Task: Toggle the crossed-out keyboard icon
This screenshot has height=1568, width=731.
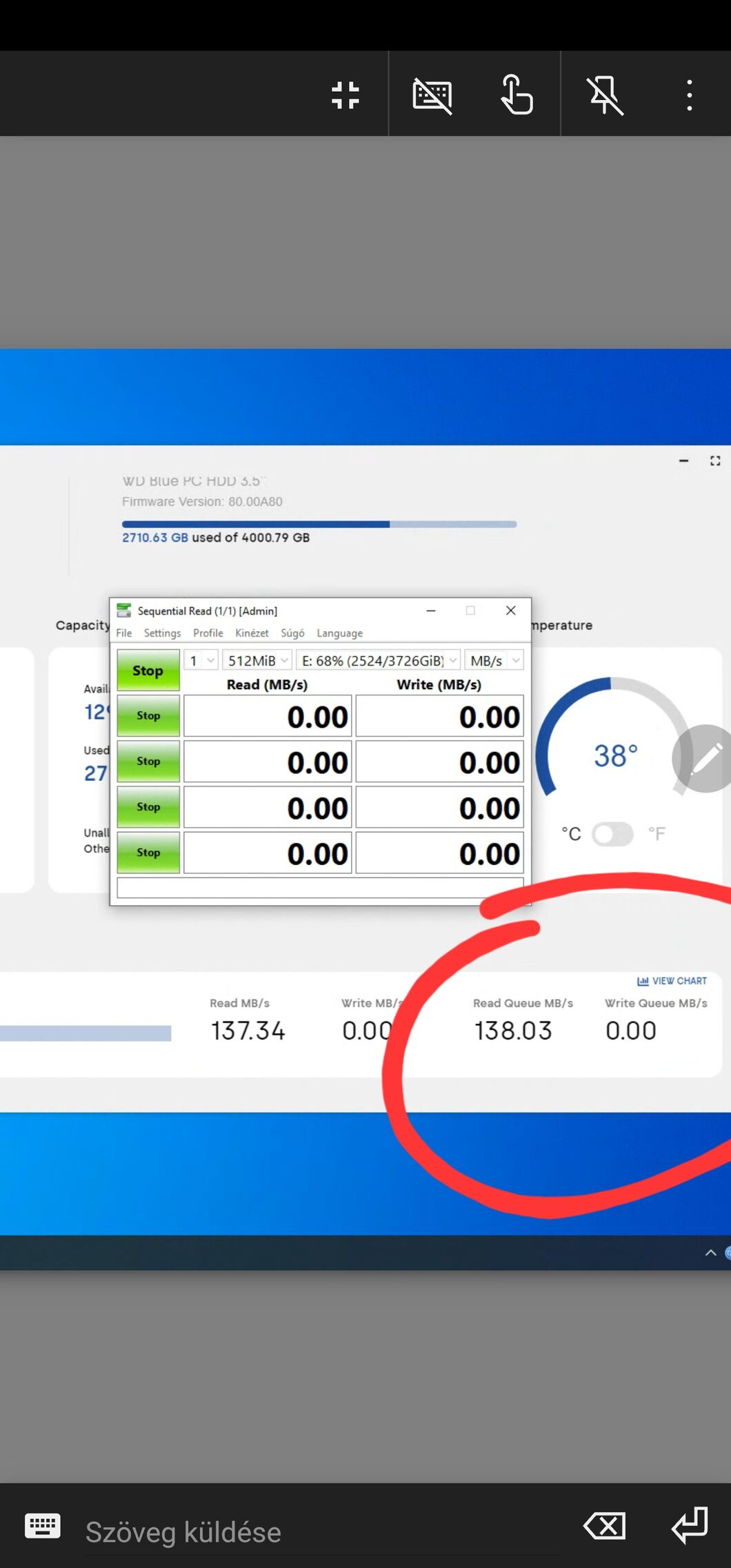Action: click(x=432, y=95)
